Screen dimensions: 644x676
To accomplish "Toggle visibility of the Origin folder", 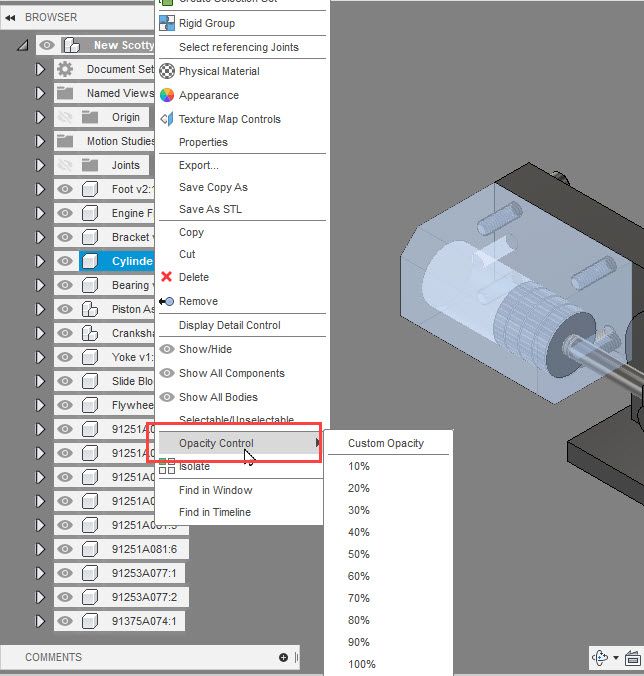I will pyautogui.click(x=65, y=117).
